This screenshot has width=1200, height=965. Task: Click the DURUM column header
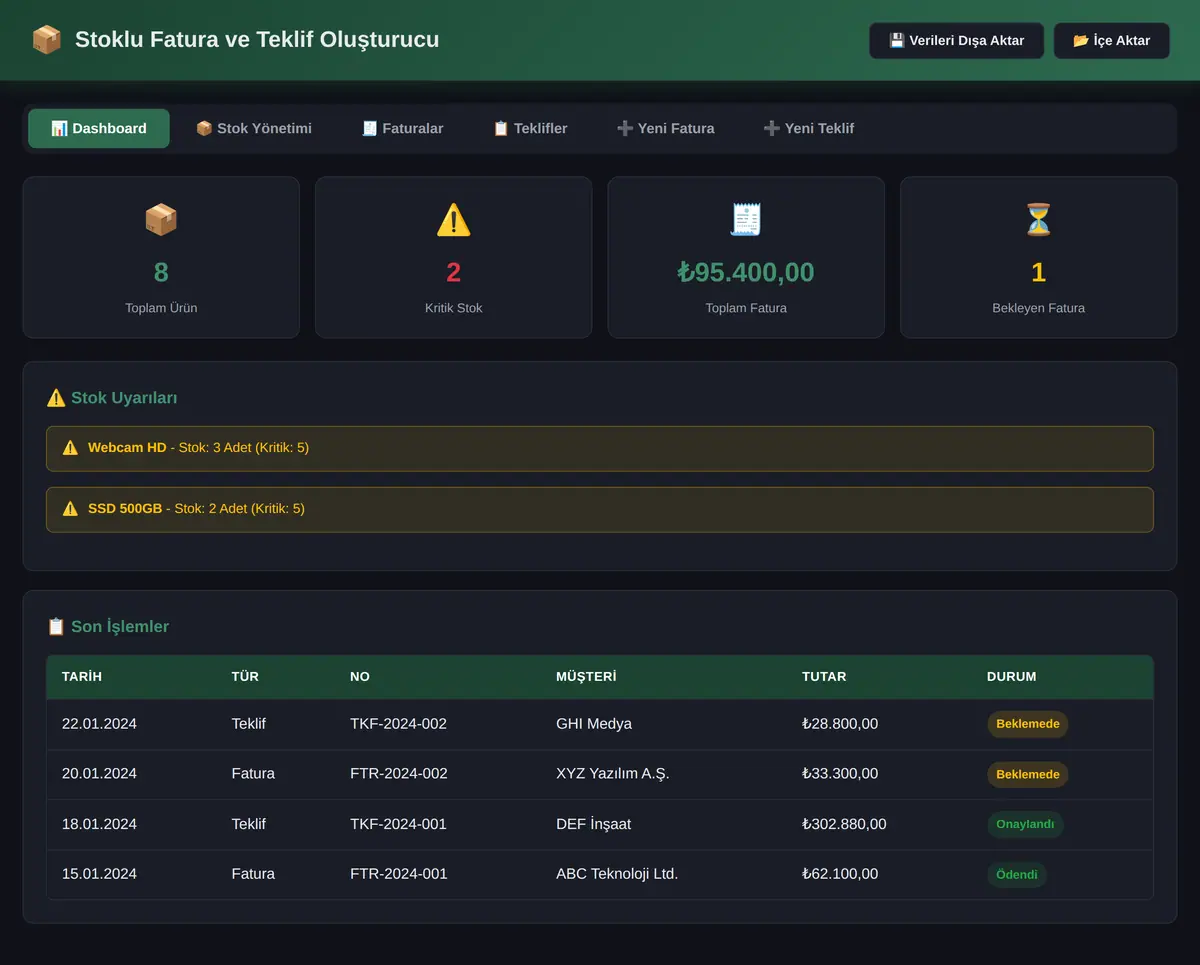pos(1012,677)
